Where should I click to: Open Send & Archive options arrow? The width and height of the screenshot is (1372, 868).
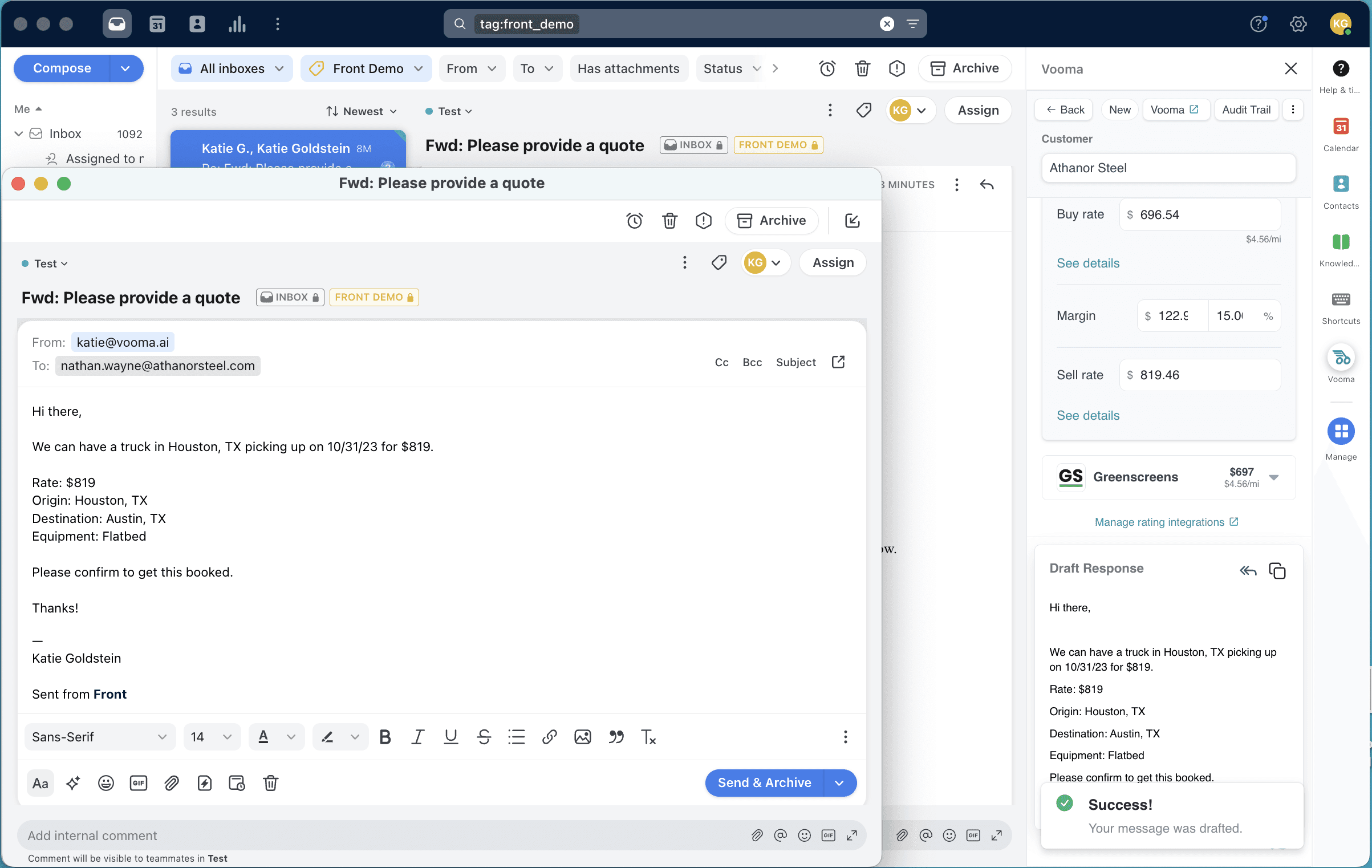839,783
